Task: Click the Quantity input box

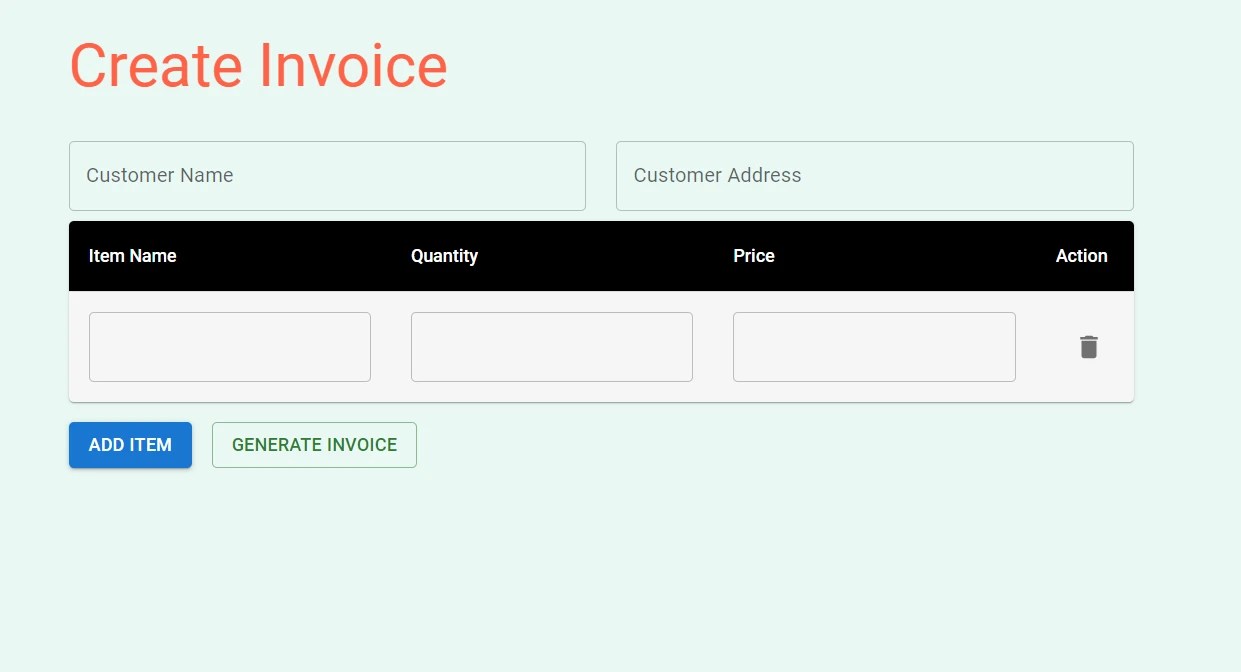Action: 552,347
